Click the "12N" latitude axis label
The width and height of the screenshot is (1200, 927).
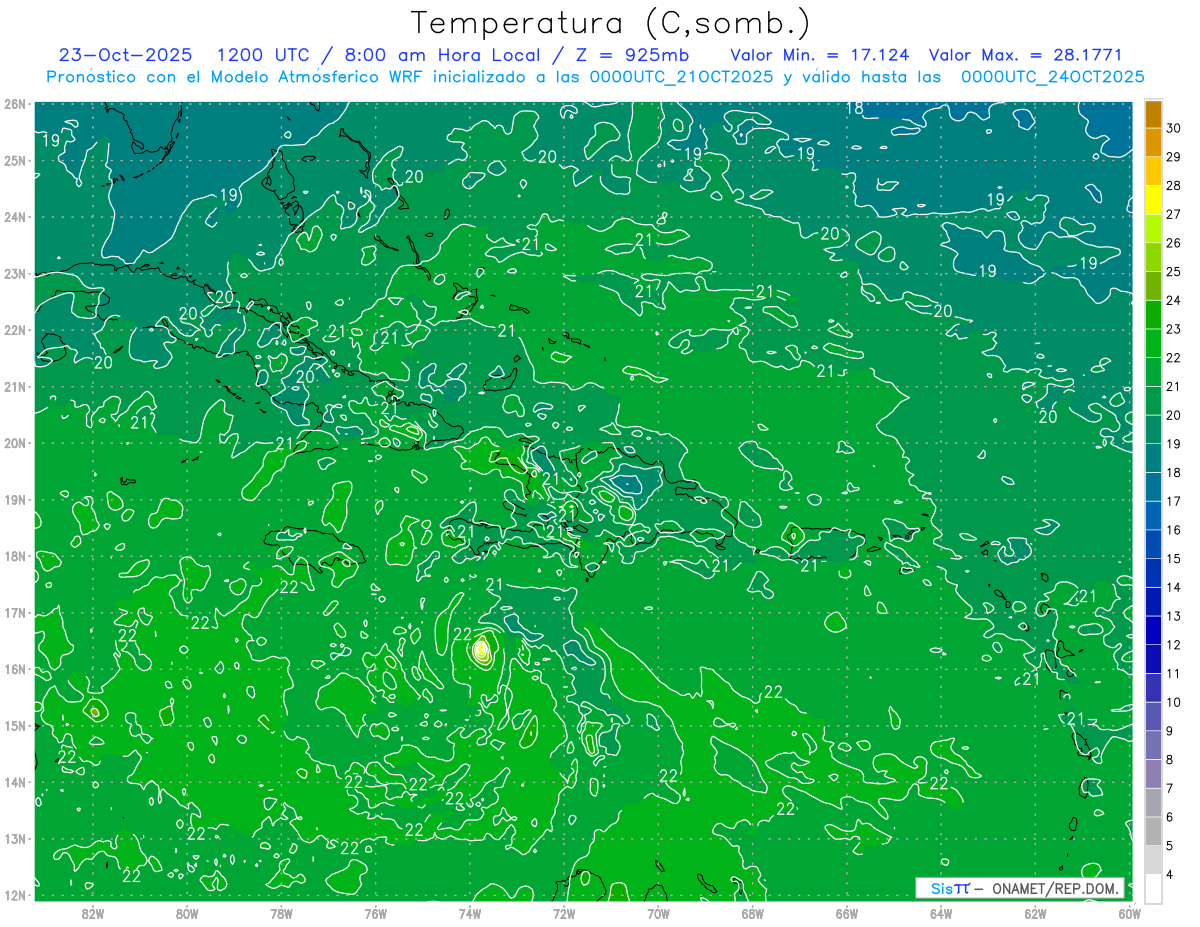pos(15,895)
